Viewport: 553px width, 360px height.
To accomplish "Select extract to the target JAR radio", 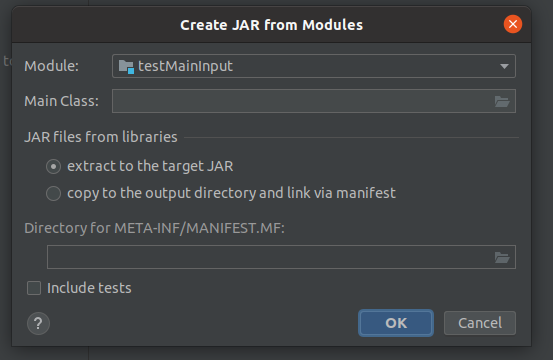I will coord(53,166).
